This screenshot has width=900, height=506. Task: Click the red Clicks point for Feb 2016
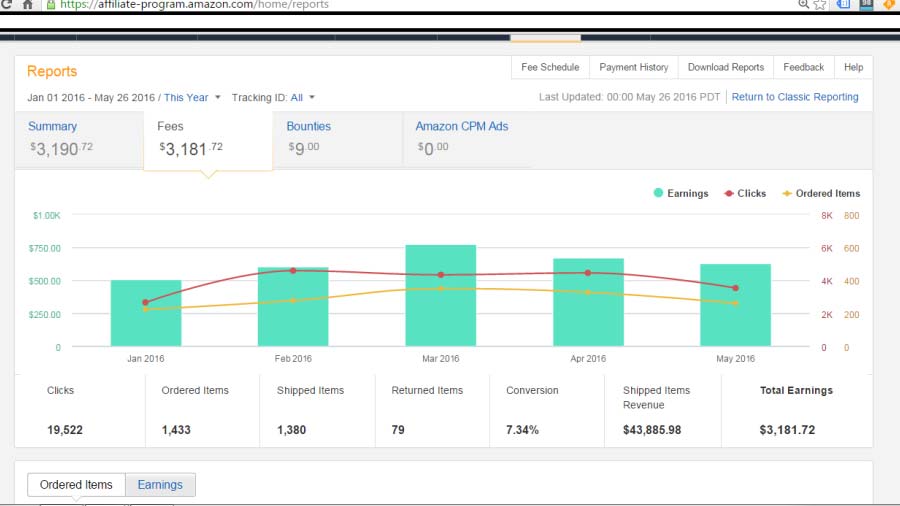click(x=293, y=271)
